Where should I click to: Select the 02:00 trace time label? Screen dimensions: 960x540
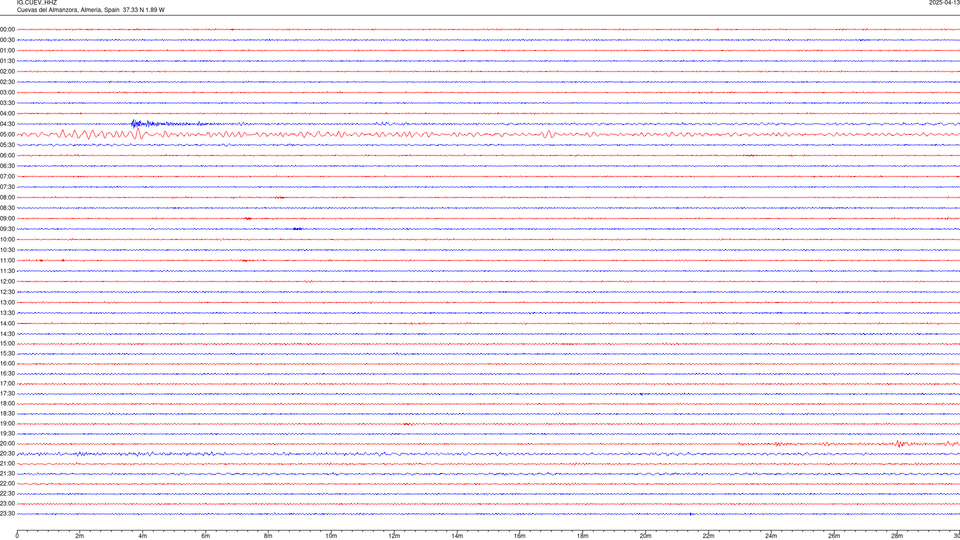7,71
